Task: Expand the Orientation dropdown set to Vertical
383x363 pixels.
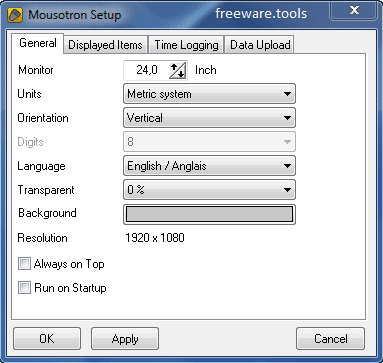Action: click(209, 118)
